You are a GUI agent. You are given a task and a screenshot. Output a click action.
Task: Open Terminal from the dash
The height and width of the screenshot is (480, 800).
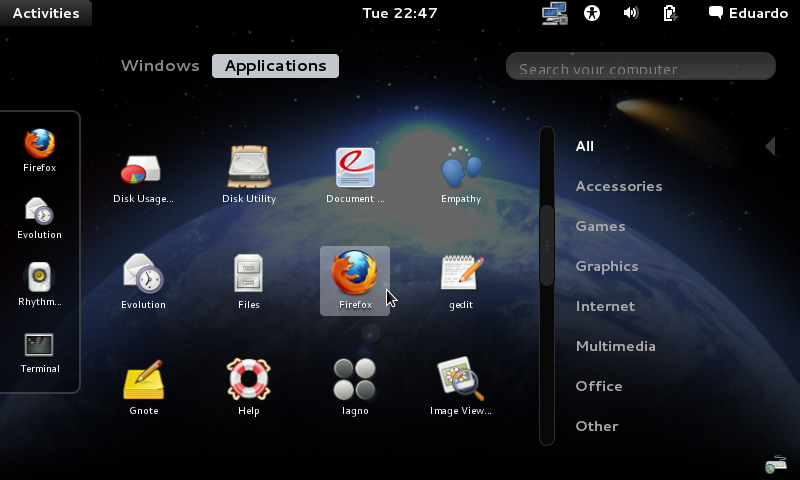(39, 352)
